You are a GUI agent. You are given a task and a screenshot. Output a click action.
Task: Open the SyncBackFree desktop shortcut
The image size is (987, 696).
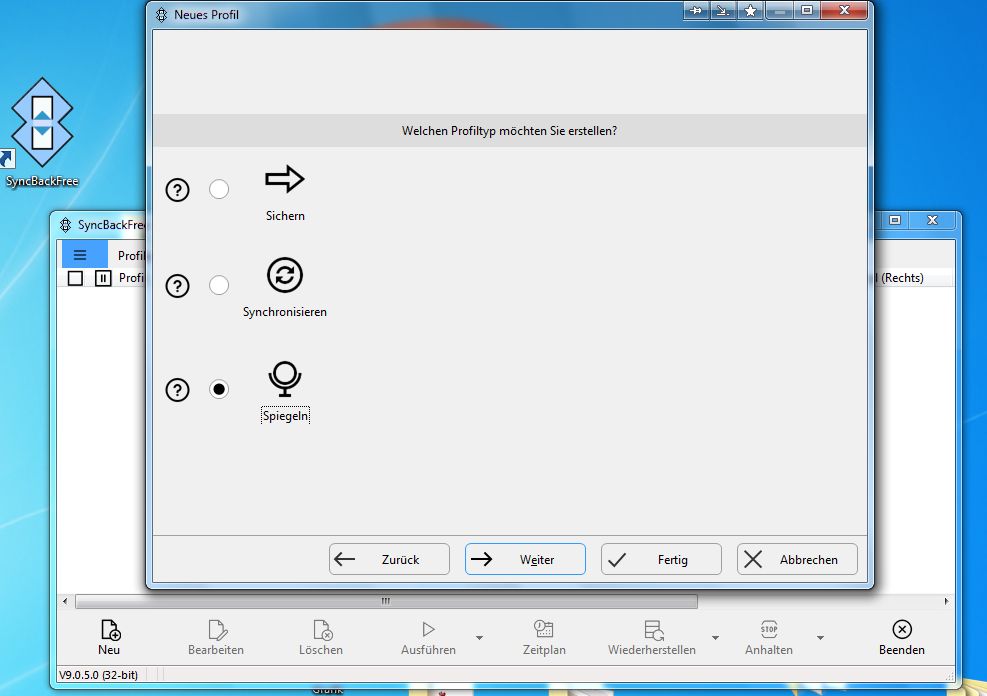click(42, 132)
